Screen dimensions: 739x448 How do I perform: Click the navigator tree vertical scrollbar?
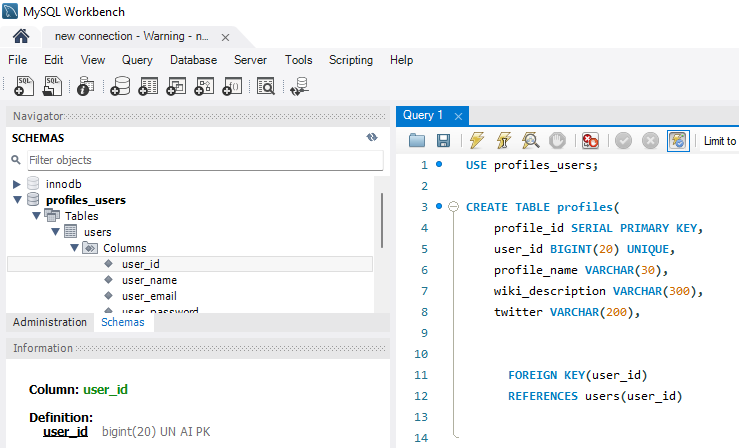point(382,220)
